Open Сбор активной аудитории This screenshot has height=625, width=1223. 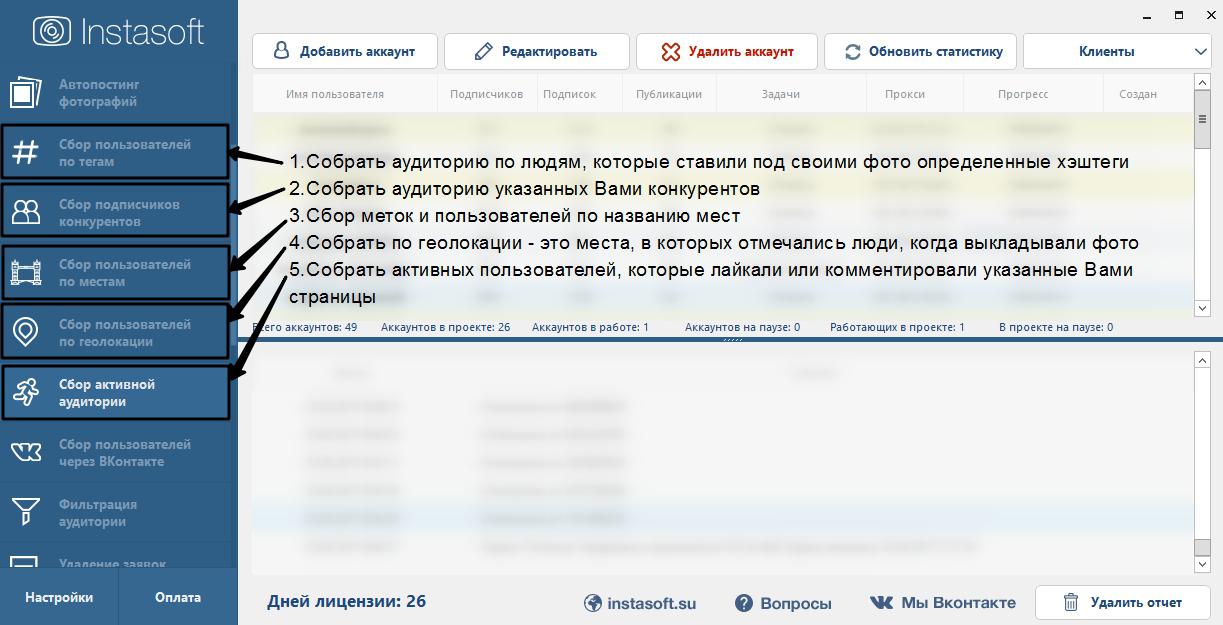pyautogui.click(x=115, y=393)
